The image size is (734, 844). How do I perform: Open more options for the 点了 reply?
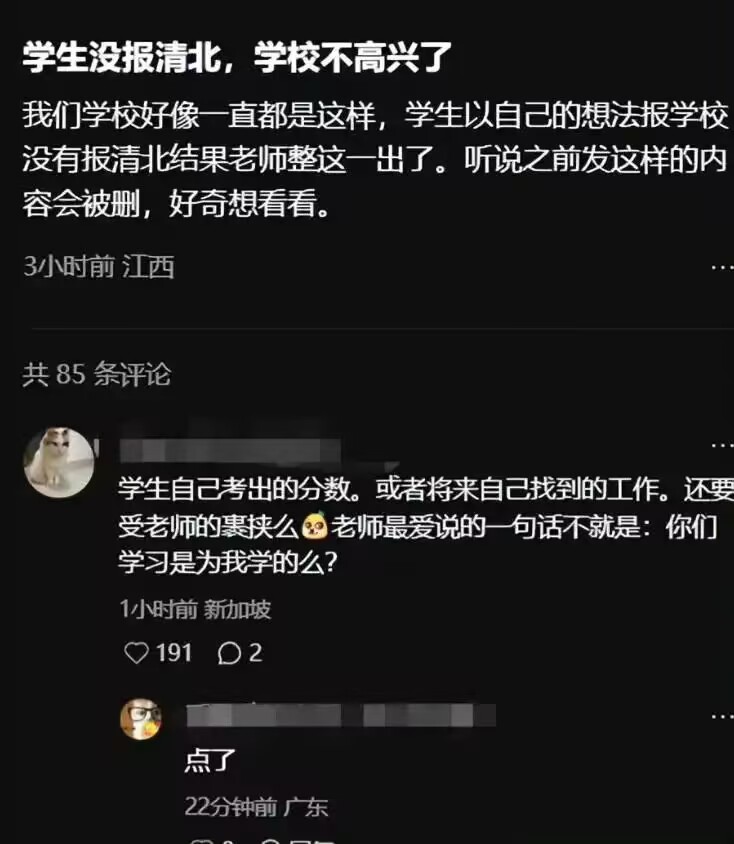(722, 716)
